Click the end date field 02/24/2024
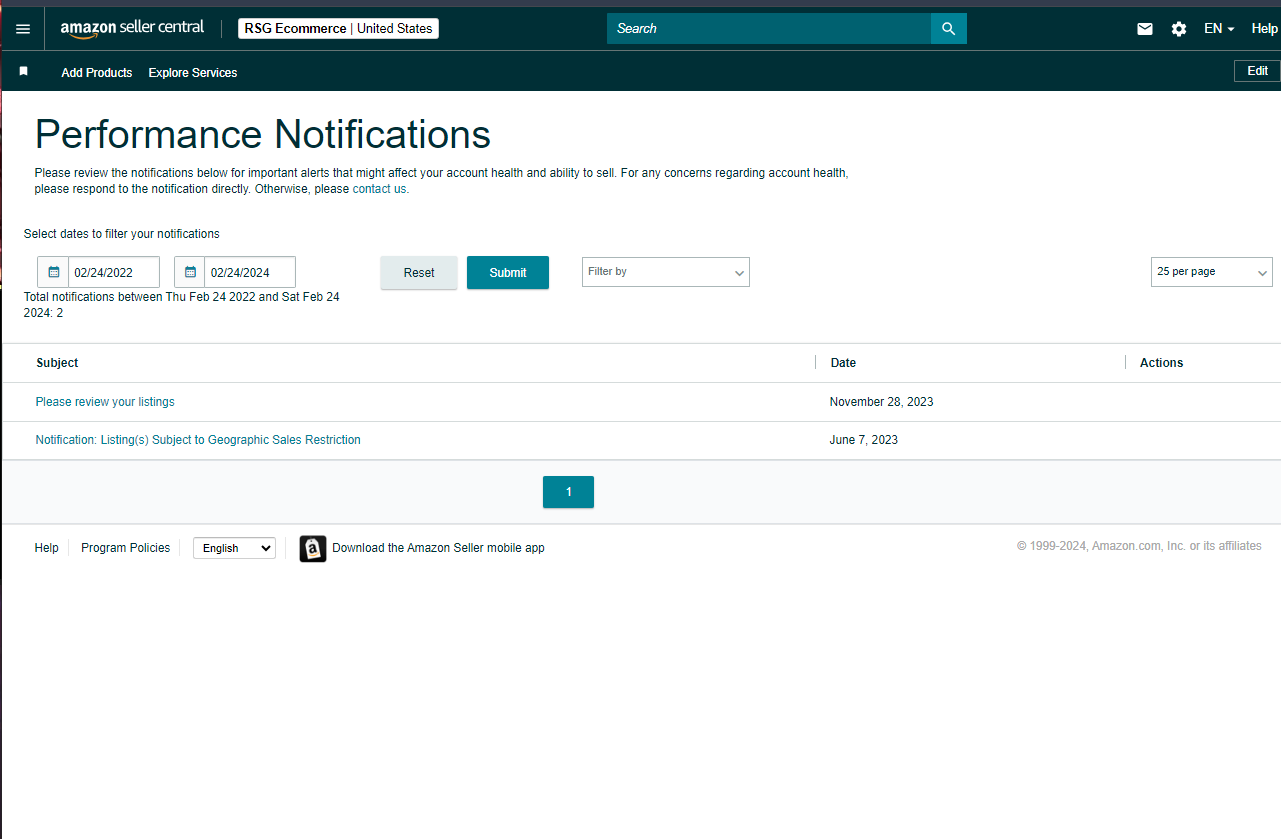This screenshot has height=839, width=1281. pos(250,272)
